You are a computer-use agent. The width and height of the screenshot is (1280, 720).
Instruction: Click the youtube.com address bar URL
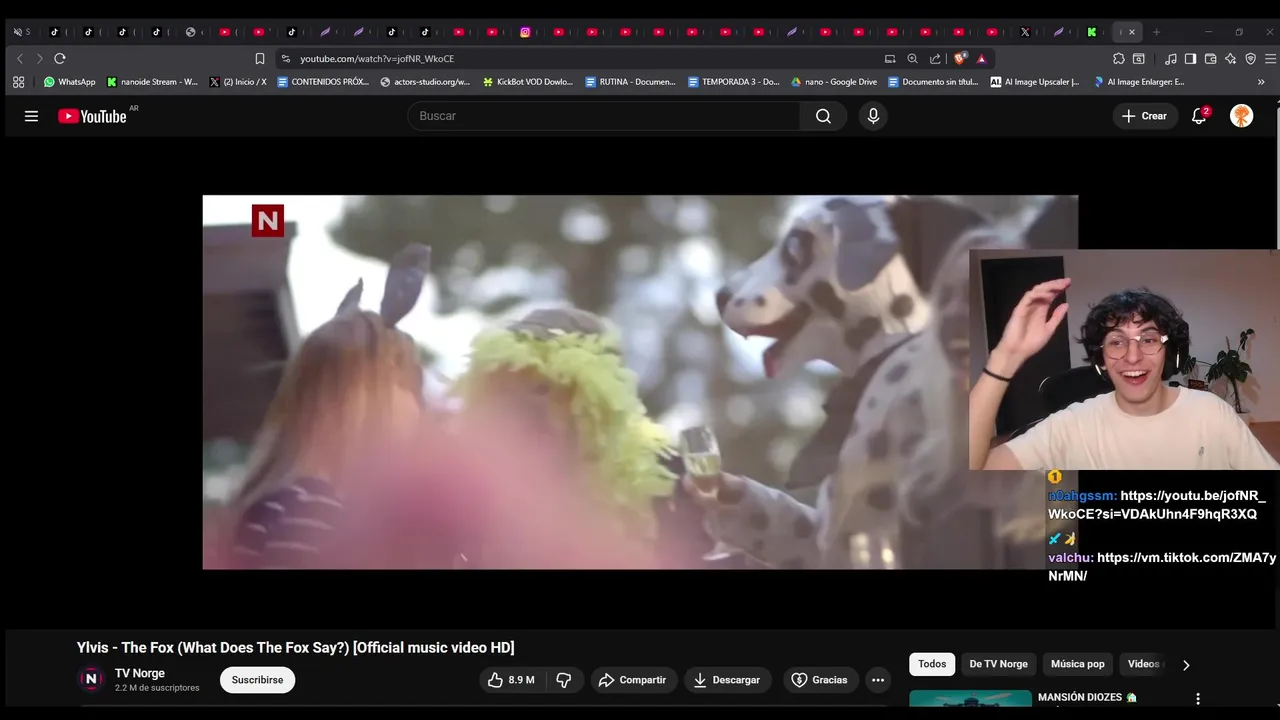click(x=377, y=59)
